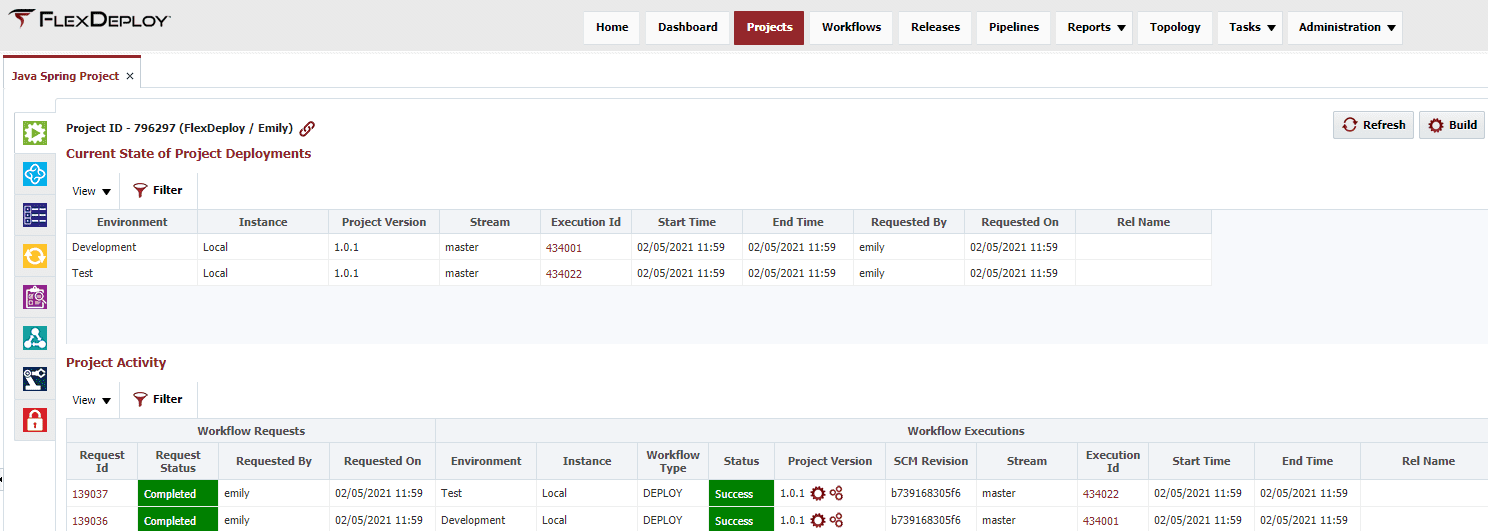1488x531 pixels.
Task: Open the orange circular-arrows sidebar icon
Action: tap(35, 256)
